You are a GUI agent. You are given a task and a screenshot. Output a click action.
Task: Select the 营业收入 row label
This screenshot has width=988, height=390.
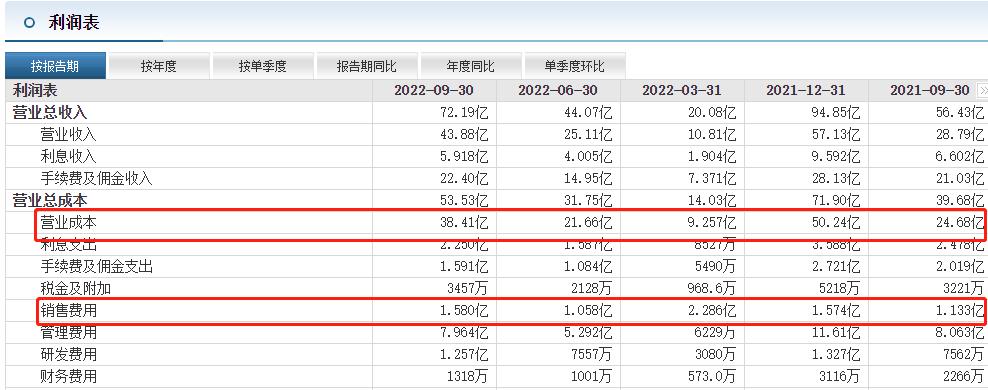[69, 135]
